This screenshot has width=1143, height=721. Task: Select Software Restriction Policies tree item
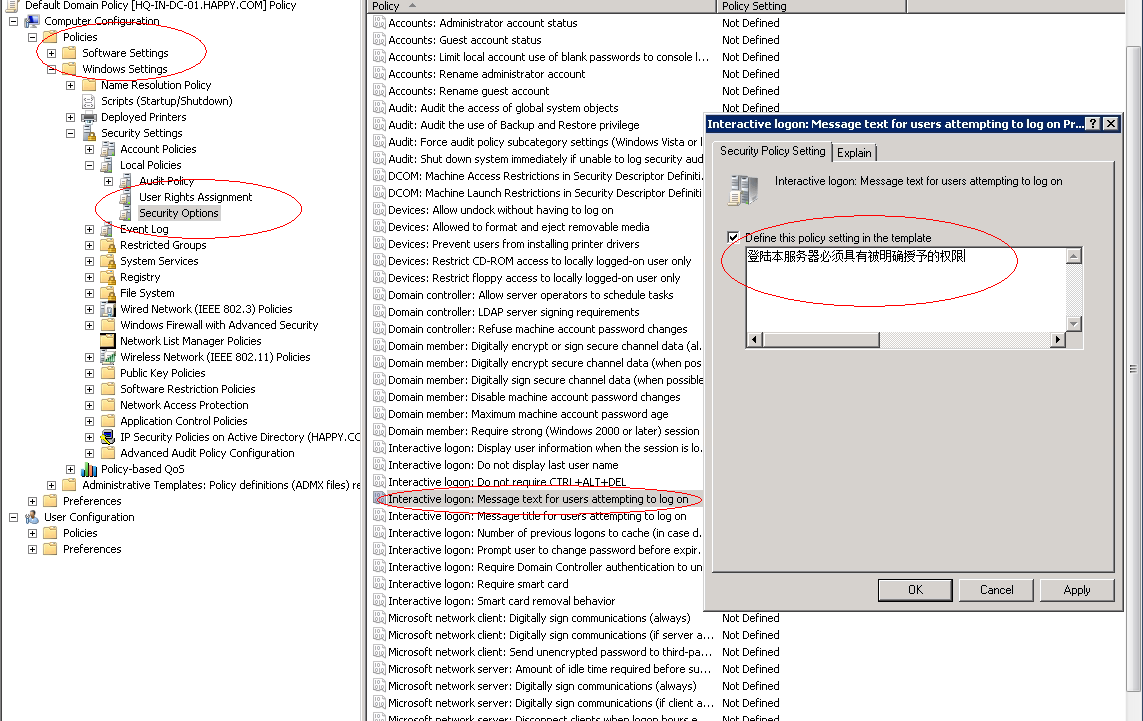click(187, 389)
